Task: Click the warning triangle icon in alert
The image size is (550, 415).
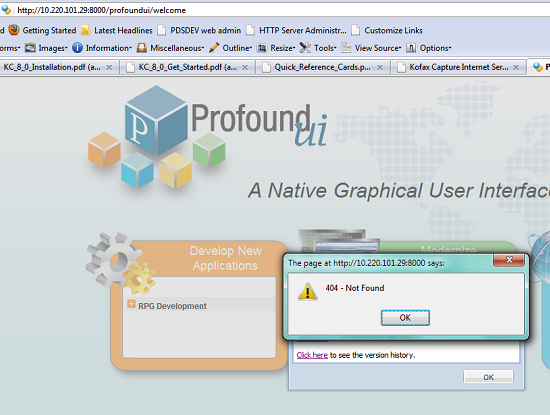Action: coord(308,292)
